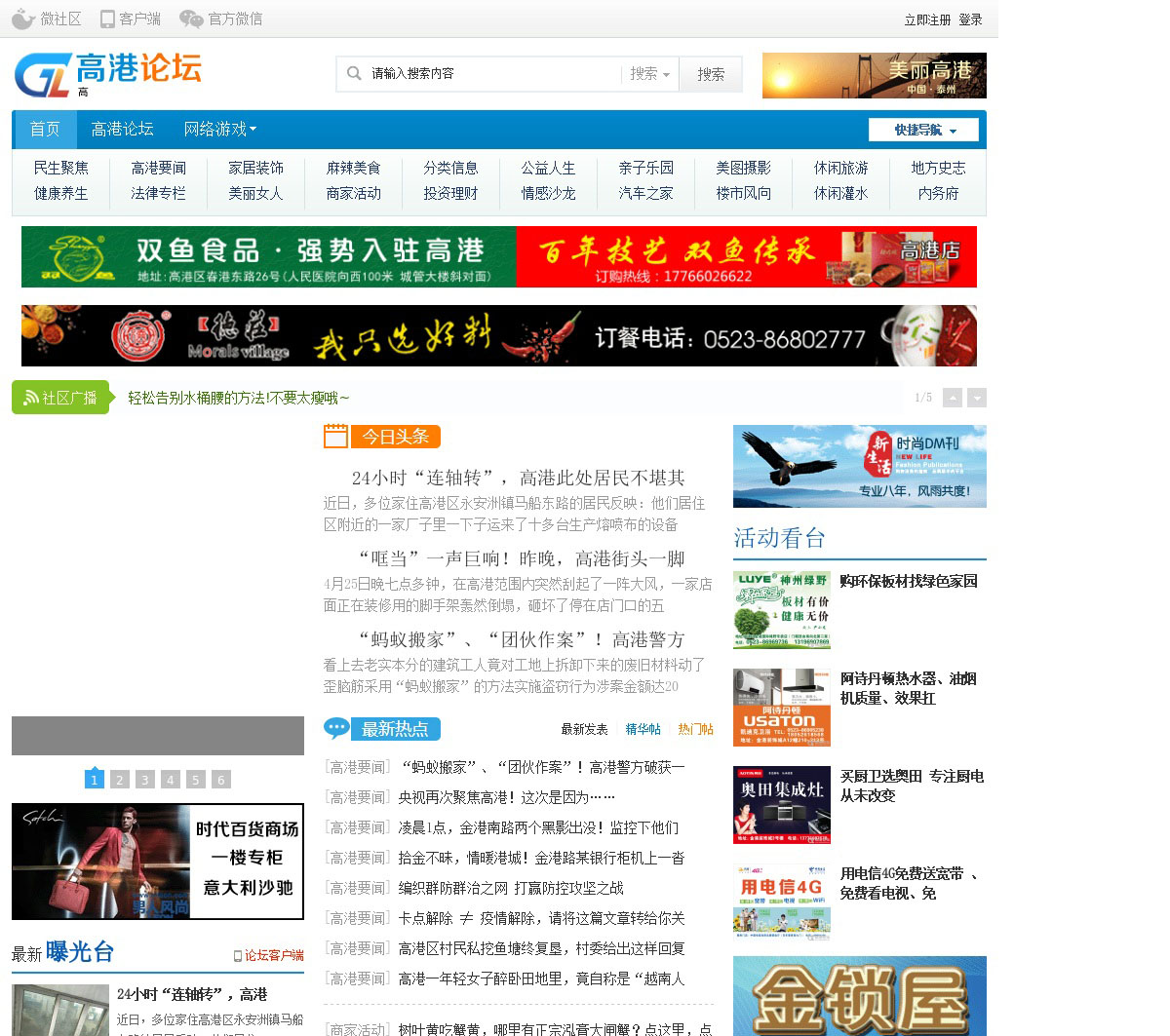Open 民生聚焦 category
1170x1036 pixels.
click(x=60, y=168)
